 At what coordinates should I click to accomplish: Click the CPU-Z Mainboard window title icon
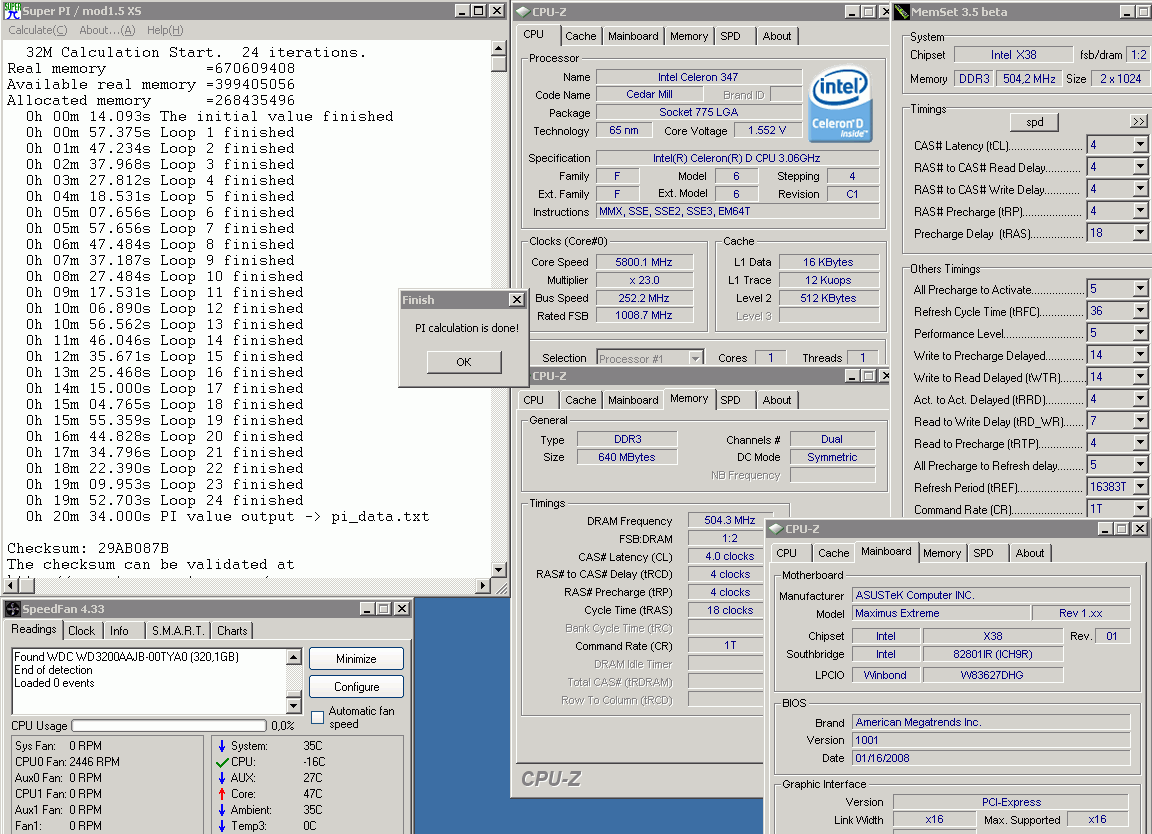coord(776,529)
